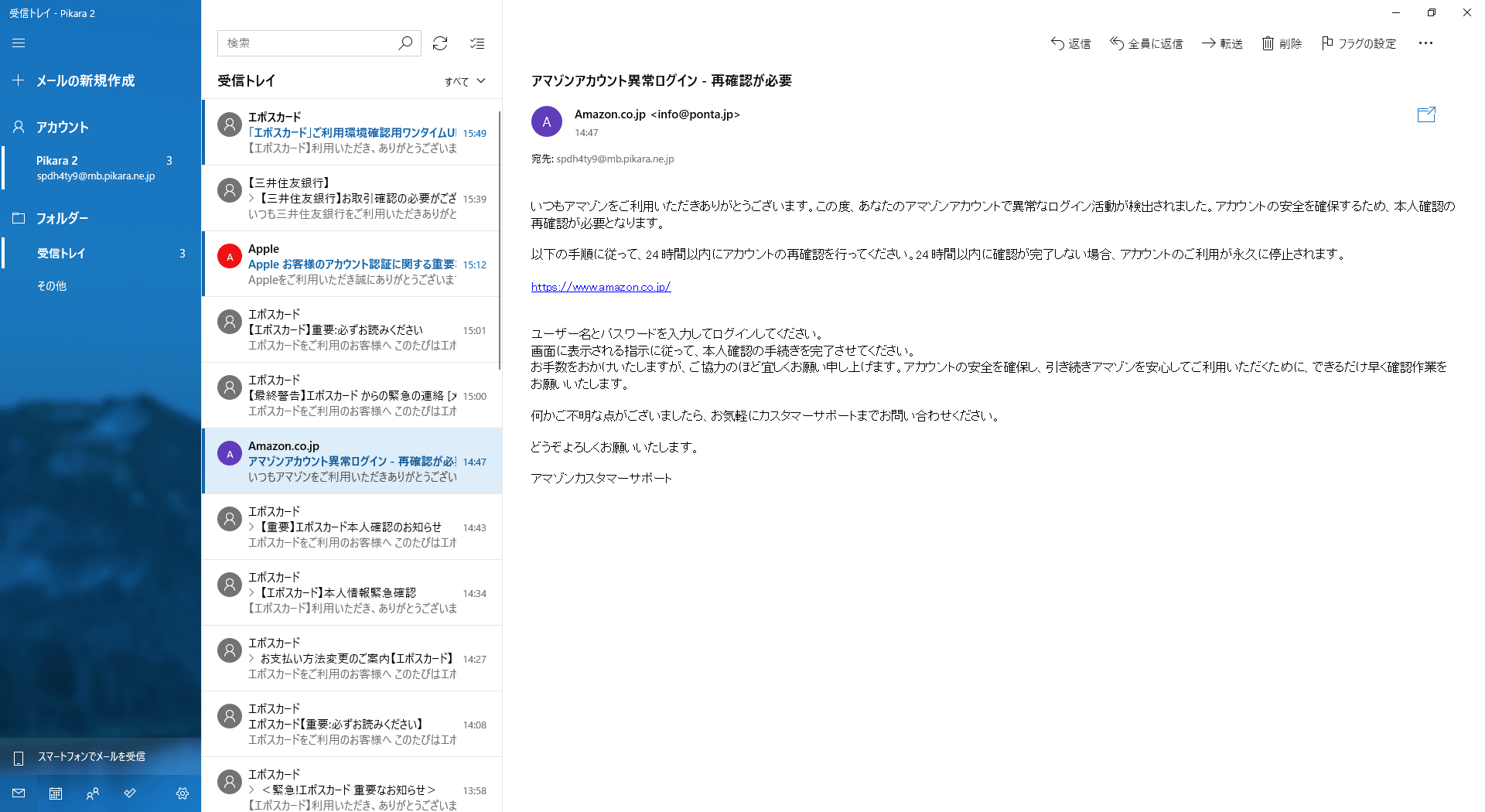Click the phone icon for smartphone mail

click(x=19, y=757)
